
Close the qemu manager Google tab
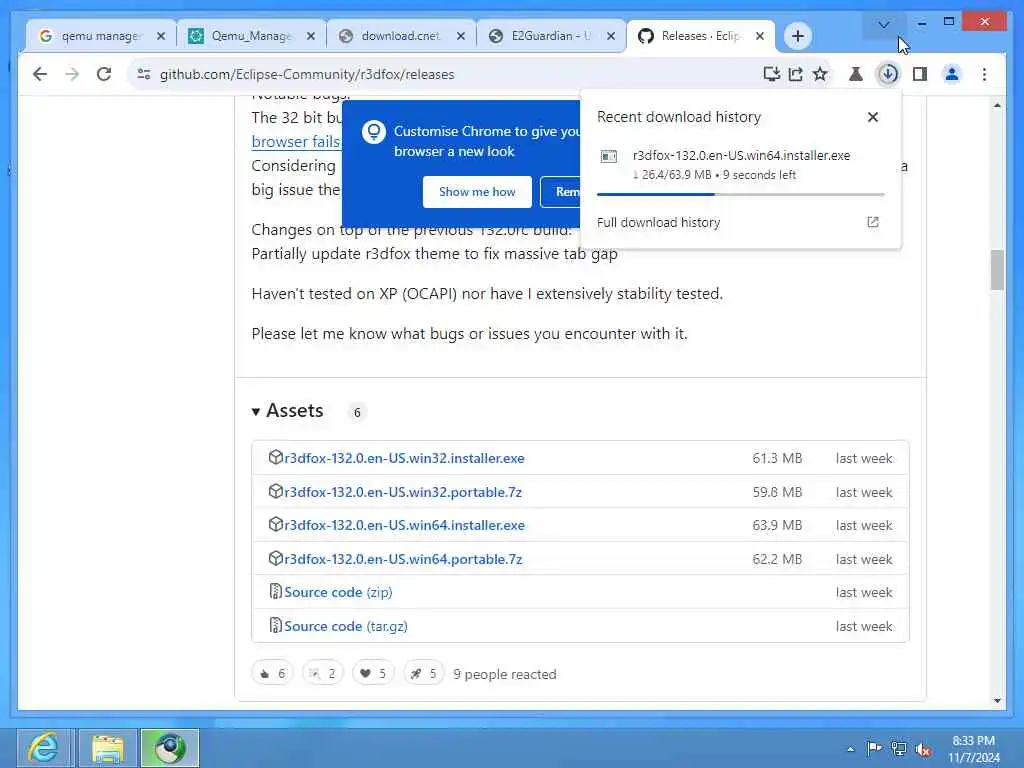tap(161, 36)
